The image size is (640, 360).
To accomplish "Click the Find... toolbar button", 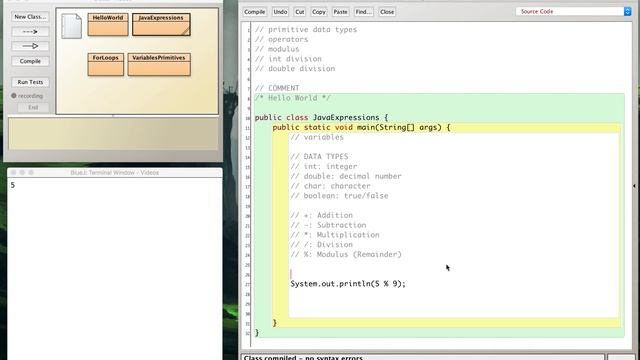I will point(363,12).
